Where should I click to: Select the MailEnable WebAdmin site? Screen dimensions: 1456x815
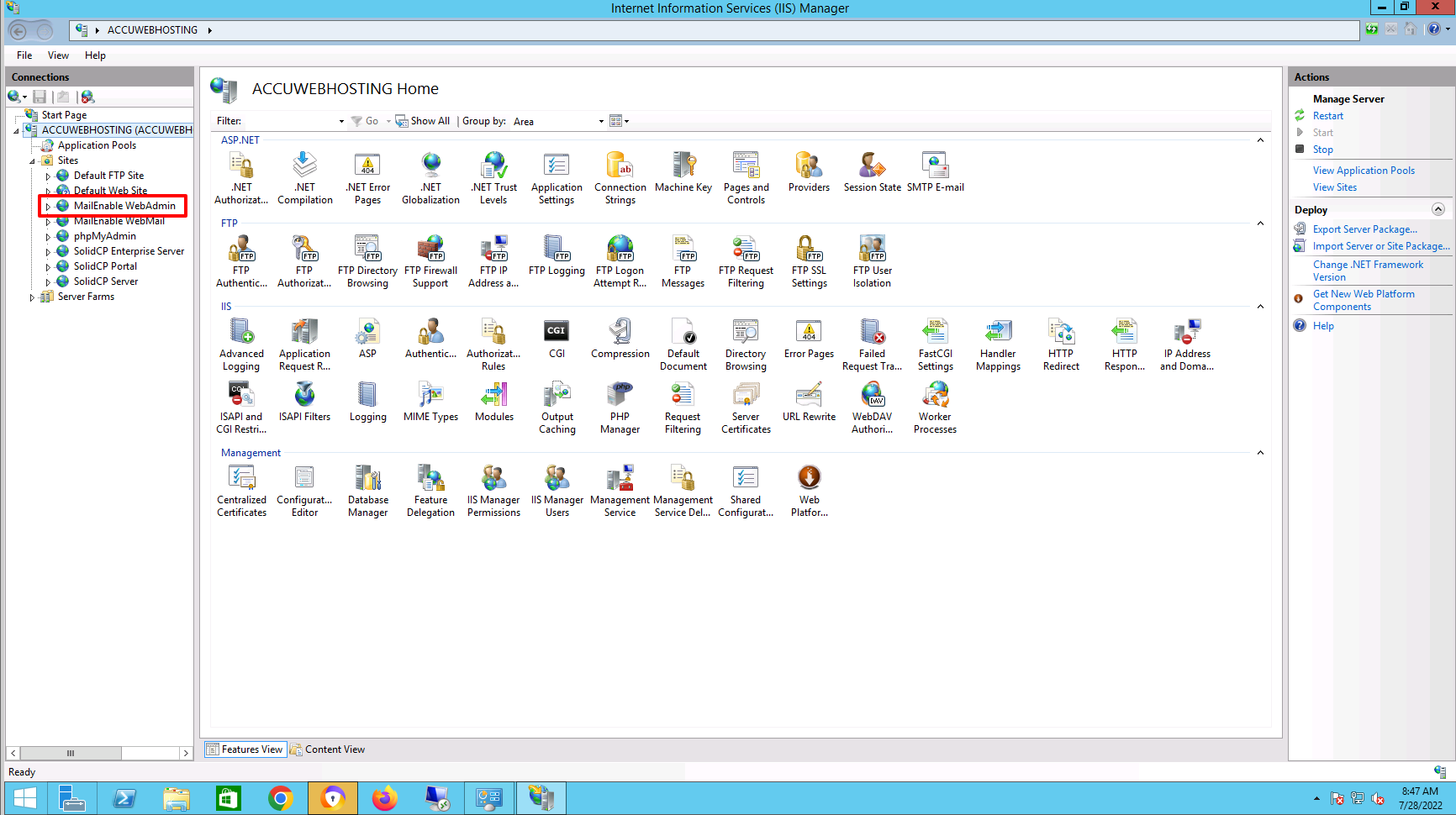tap(124, 206)
